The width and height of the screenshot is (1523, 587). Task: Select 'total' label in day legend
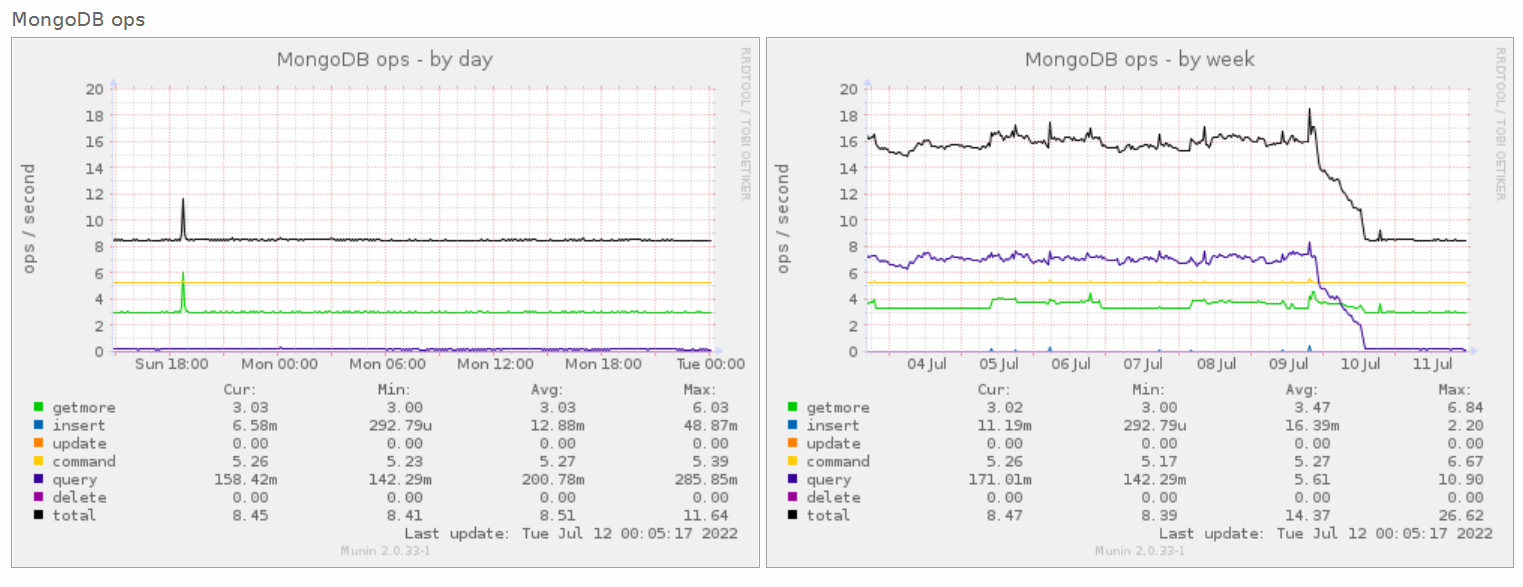pos(75,516)
